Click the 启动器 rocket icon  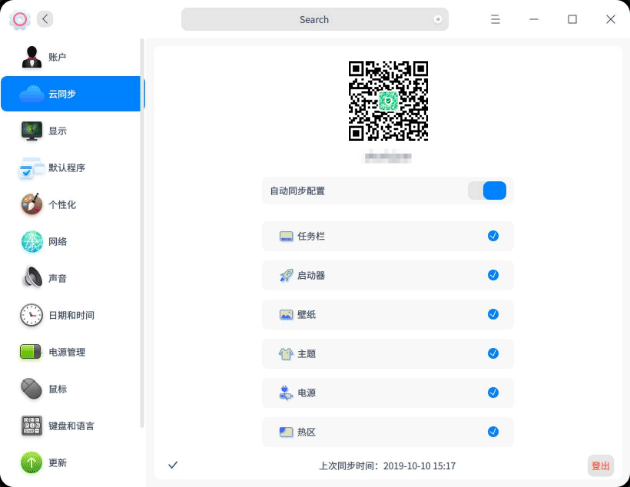click(x=286, y=275)
